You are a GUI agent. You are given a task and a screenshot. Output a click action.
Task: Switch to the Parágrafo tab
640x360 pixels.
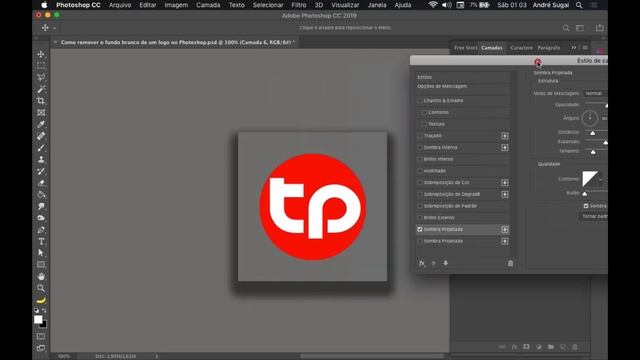tap(549, 48)
